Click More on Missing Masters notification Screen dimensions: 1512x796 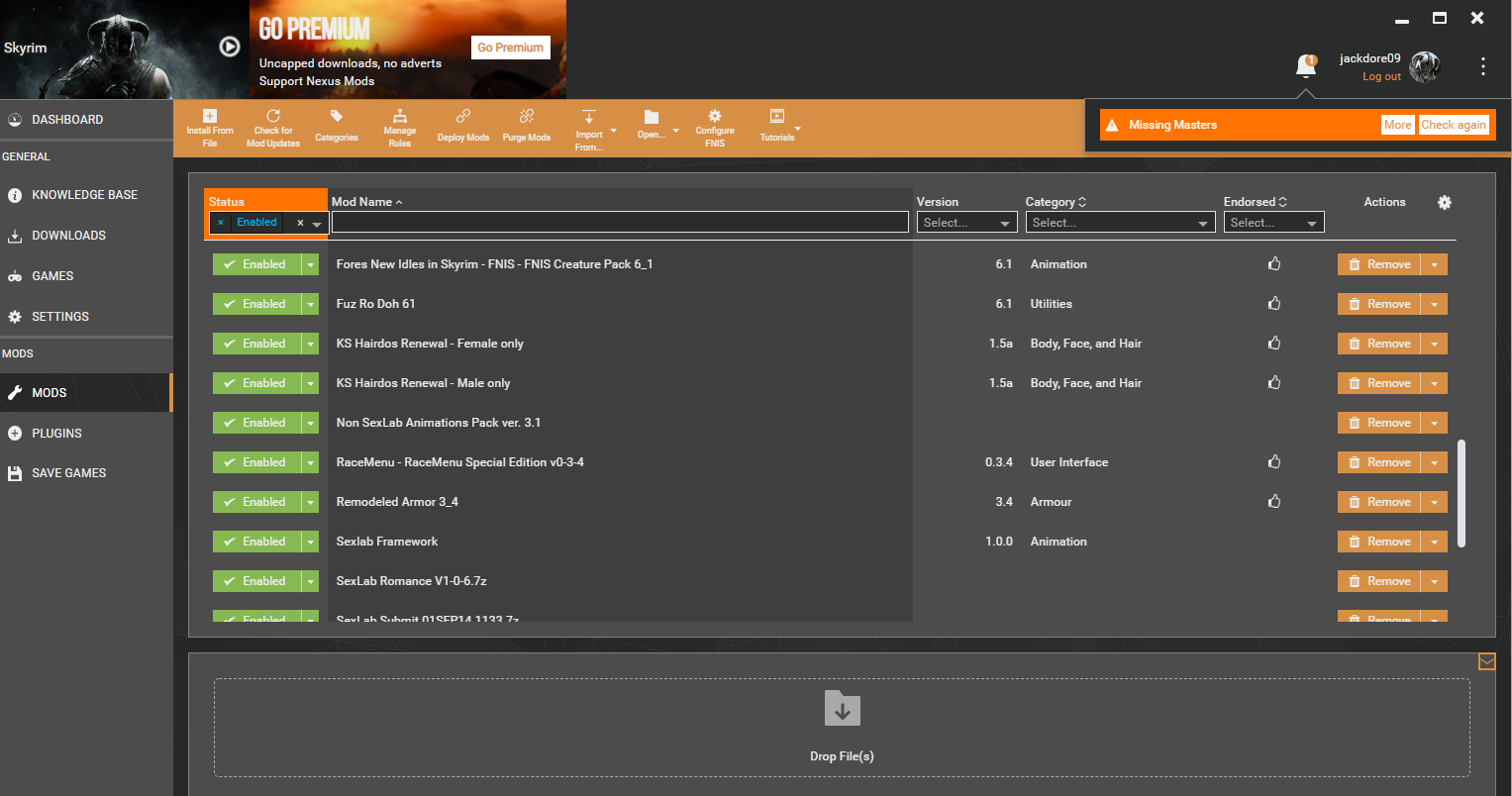[1398, 125]
